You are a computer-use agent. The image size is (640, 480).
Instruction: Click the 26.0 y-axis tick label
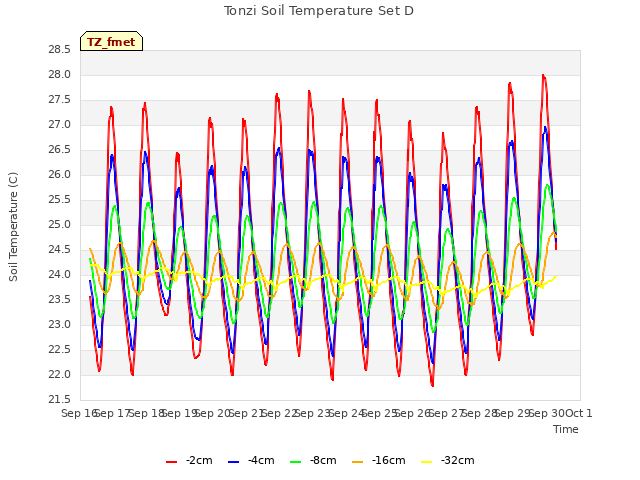[60, 175]
